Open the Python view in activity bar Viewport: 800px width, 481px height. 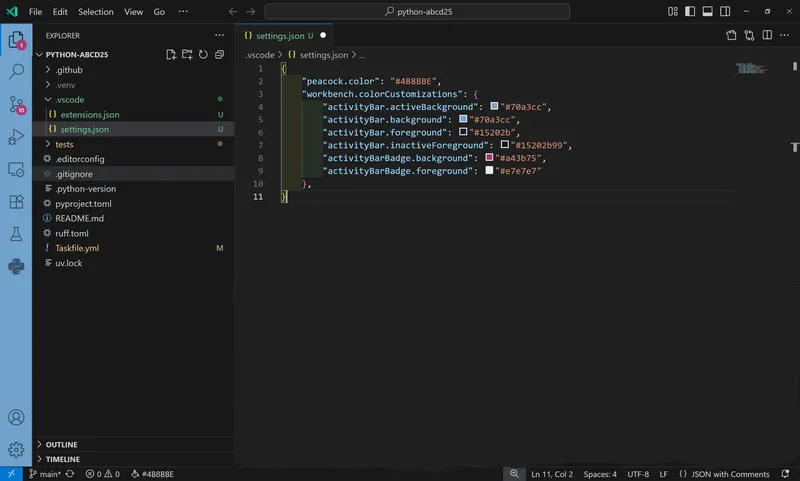pos(16,266)
